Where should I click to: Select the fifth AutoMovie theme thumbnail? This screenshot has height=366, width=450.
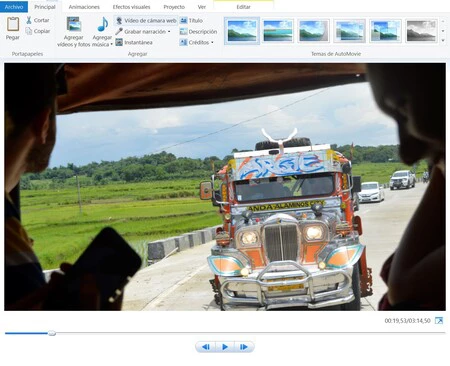[x=385, y=31]
